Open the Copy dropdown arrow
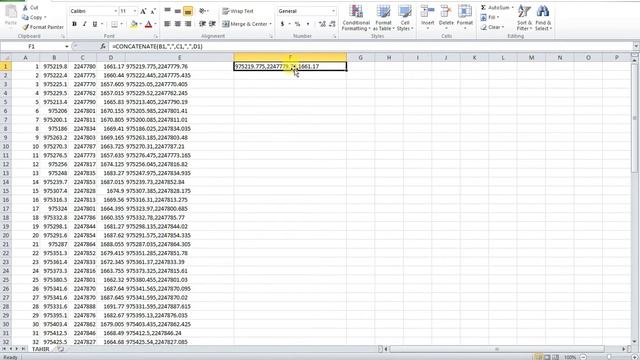640x360 pixels. click(45, 17)
